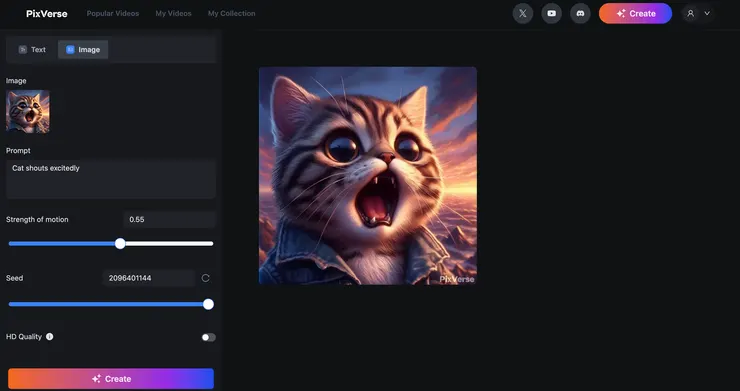
Task: Open the YouTube channel icon
Action: pos(551,14)
